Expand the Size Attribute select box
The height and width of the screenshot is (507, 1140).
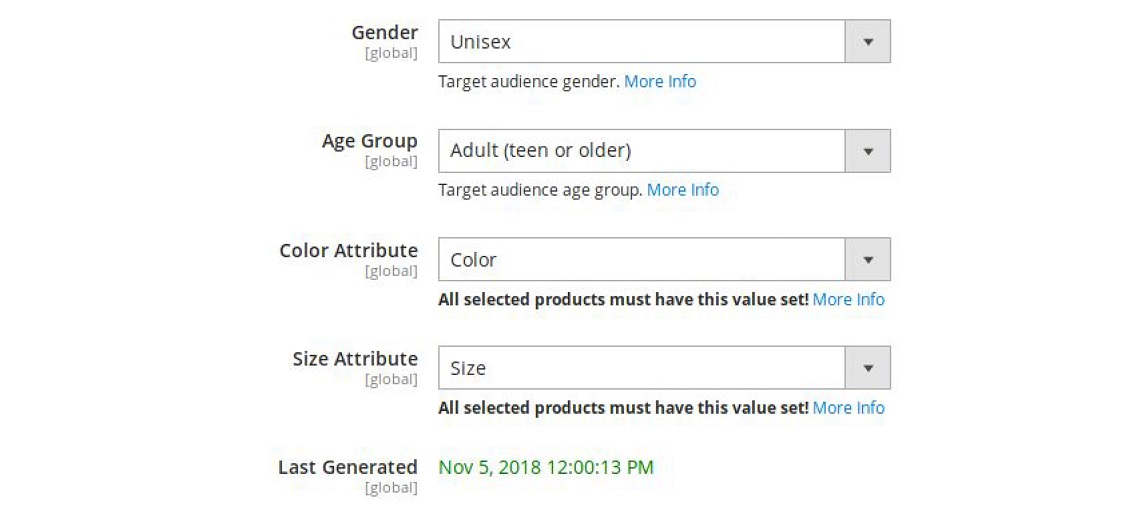tap(642, 368)
